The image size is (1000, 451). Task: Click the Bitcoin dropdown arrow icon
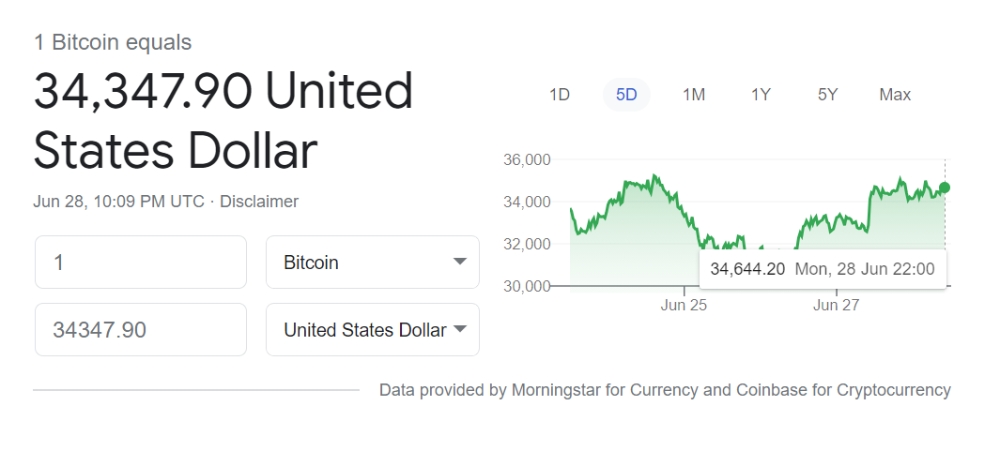[x=460, y=262]
